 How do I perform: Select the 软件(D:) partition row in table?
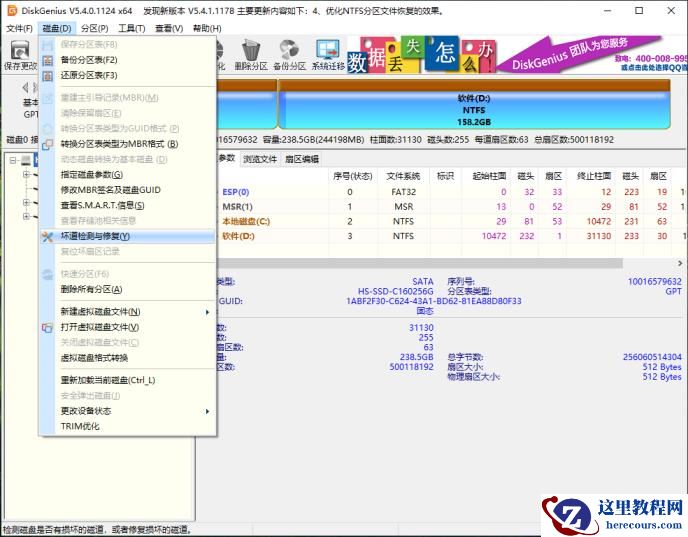point(452,236)
